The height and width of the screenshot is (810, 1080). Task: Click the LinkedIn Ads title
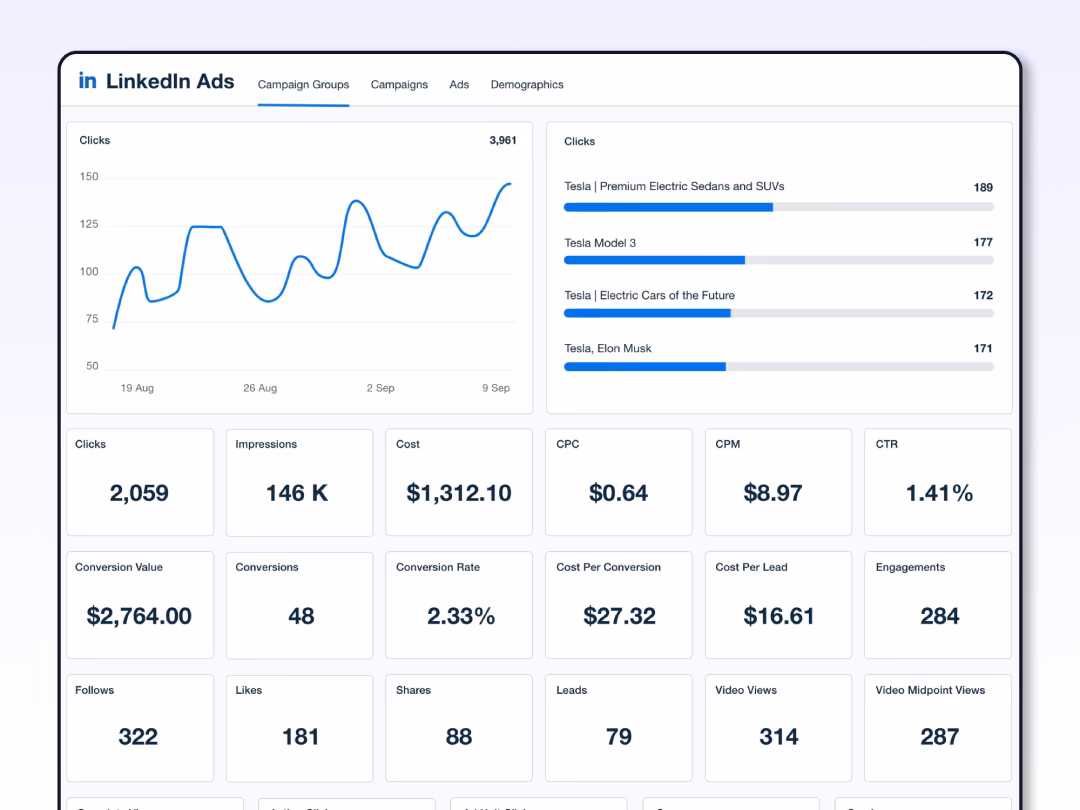tap(169, 81)
